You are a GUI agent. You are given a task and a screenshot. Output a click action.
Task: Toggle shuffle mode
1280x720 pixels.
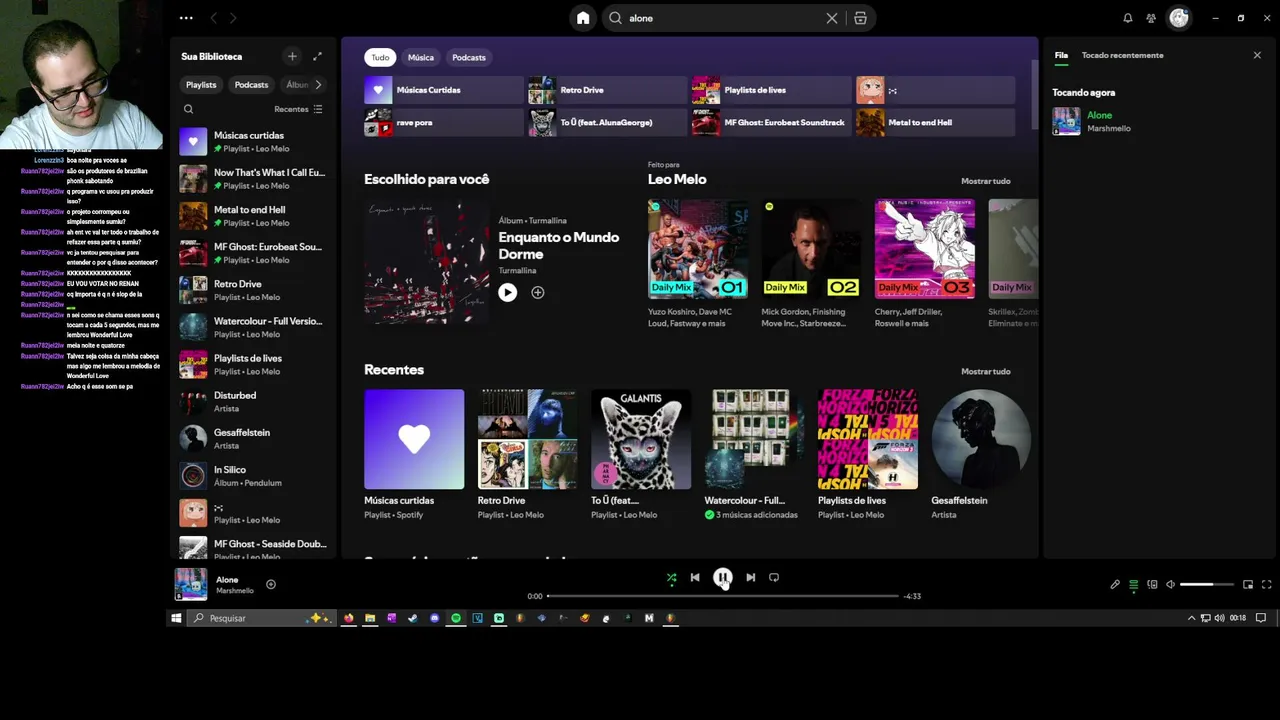(671, 577)
